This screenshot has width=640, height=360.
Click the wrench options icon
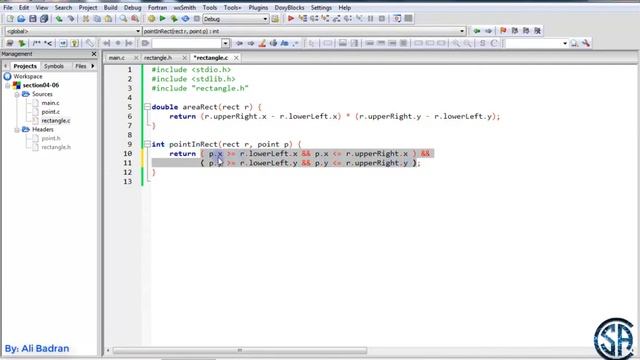(586, 43)
